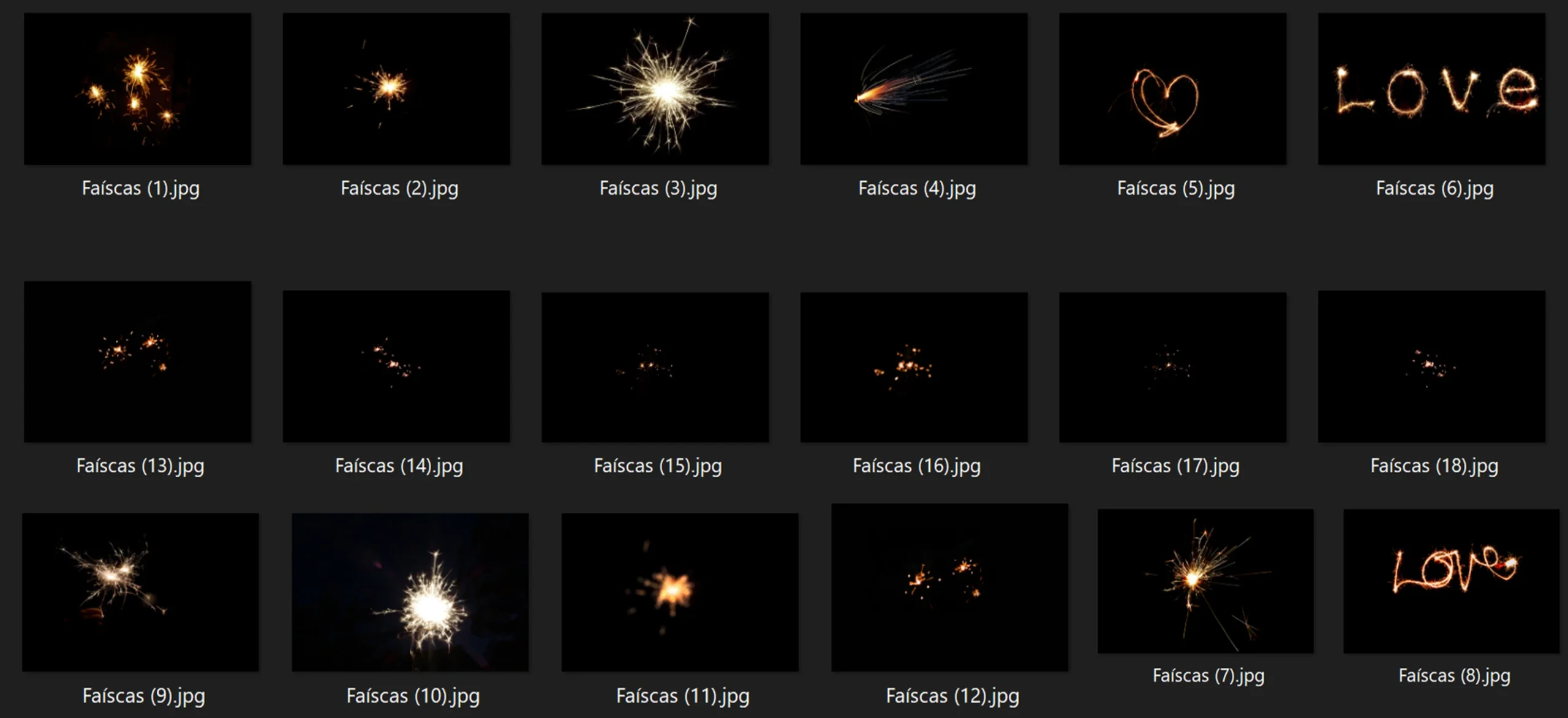Click the file name label Faíscas (15).jpg
The height and width of the screenshot is (718, 1568).
click(658, 466)
